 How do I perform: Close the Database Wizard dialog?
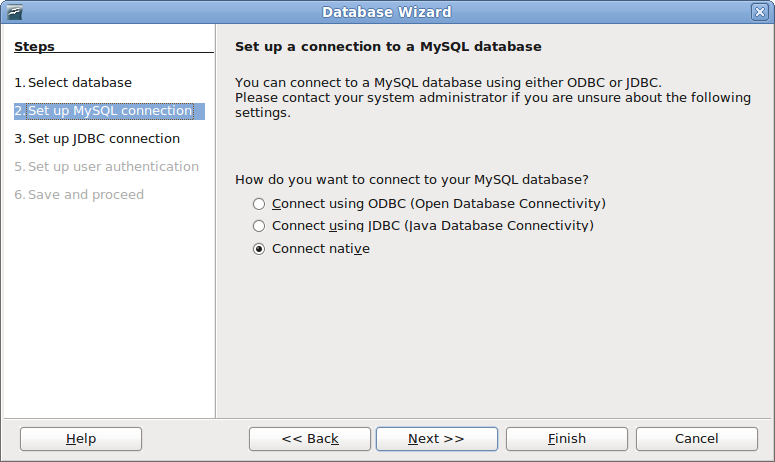(759, 12)
